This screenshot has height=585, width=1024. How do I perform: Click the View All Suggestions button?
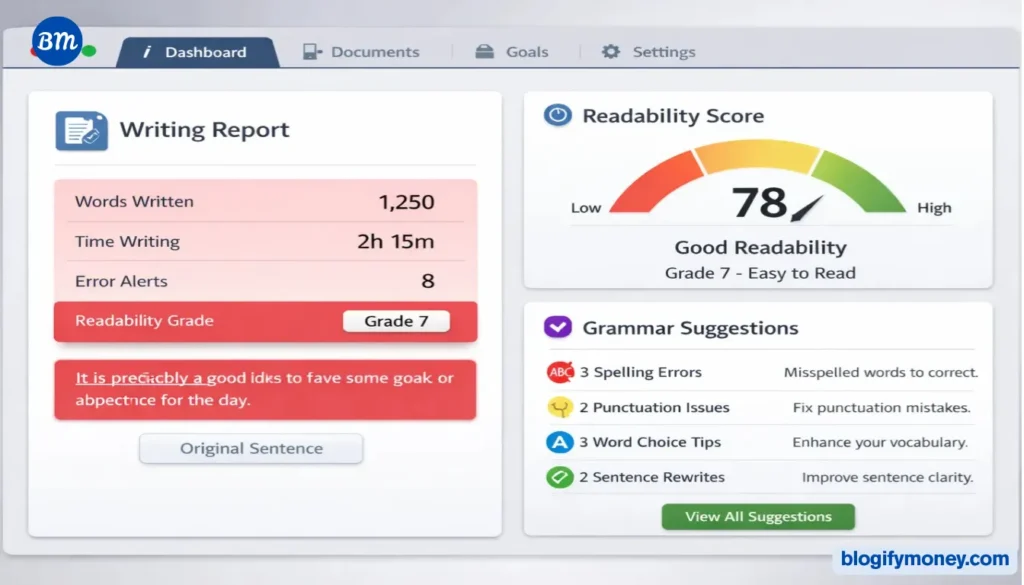click(758, 516)
